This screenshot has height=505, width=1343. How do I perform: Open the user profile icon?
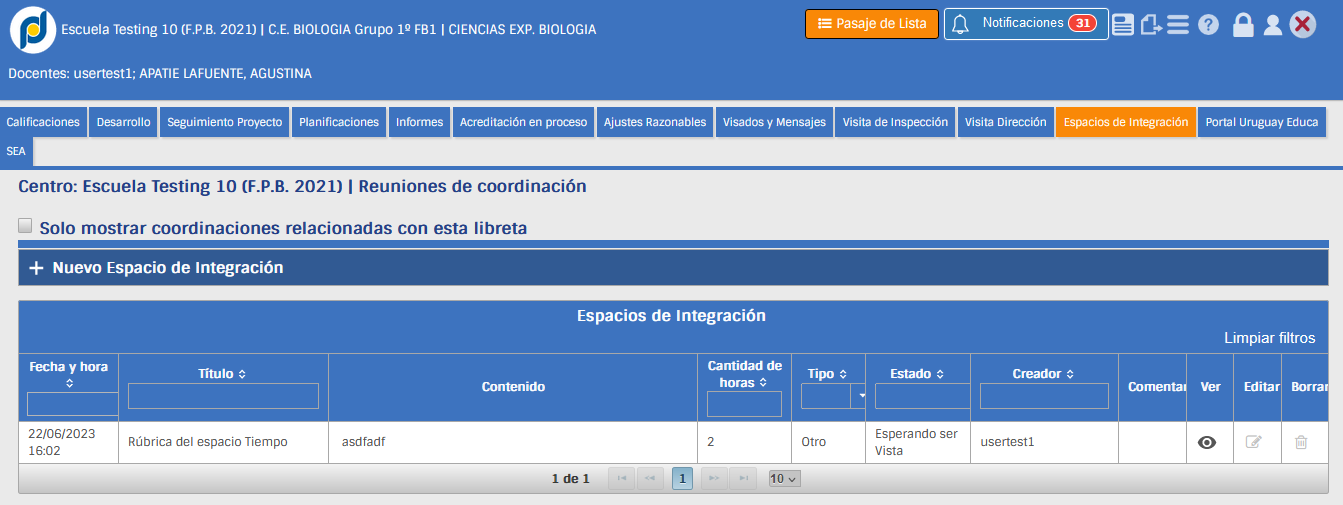1272,25
